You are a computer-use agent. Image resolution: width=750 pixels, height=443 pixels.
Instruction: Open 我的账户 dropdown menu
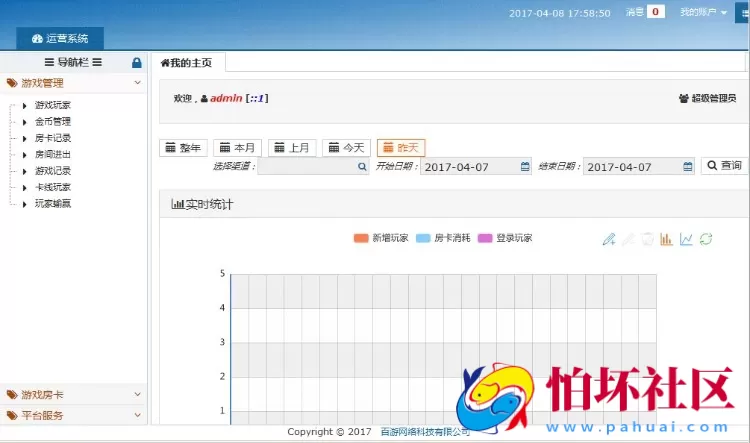click(703, 12)
